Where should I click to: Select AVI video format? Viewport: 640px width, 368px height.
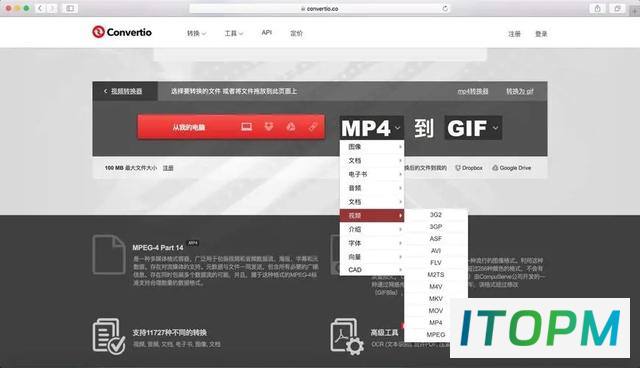click(436, 251)
